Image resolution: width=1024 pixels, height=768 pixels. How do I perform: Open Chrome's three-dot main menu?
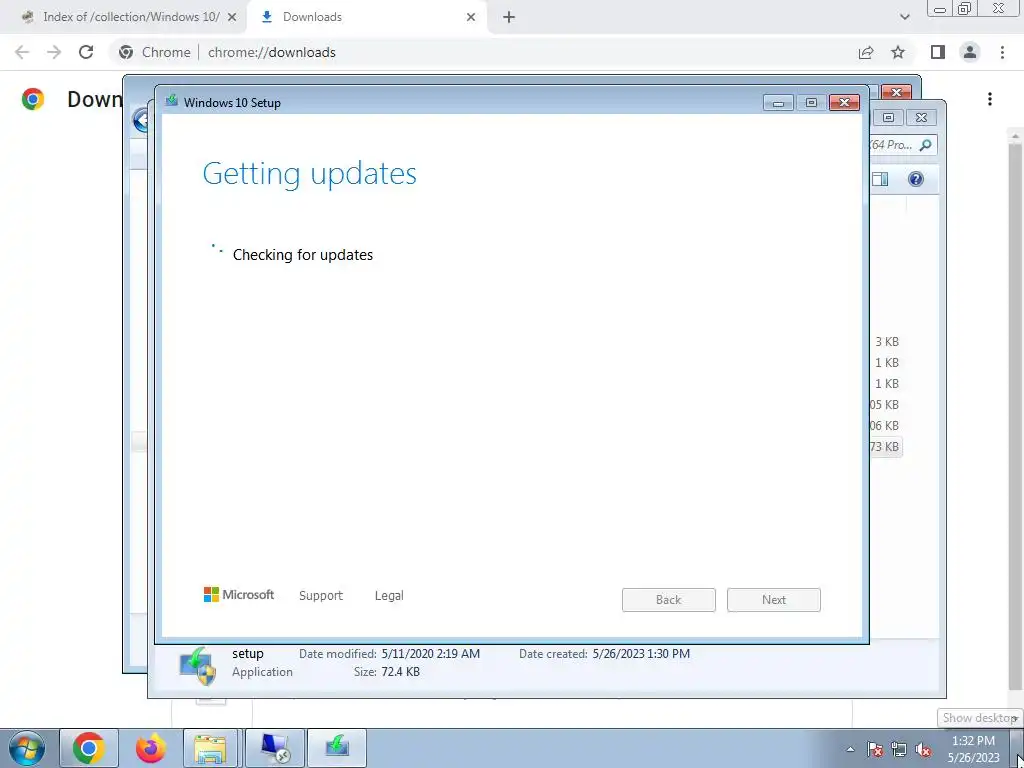[x=1002, y=52]
